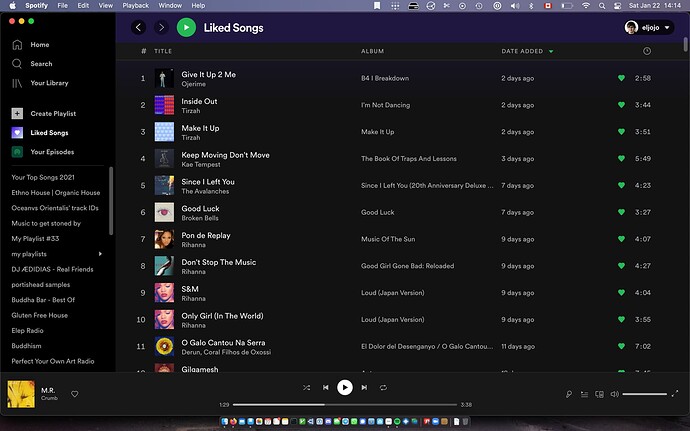690x431 pixels.
Task: Open Your Episodes in sidebar
Action: coord(43,152)
